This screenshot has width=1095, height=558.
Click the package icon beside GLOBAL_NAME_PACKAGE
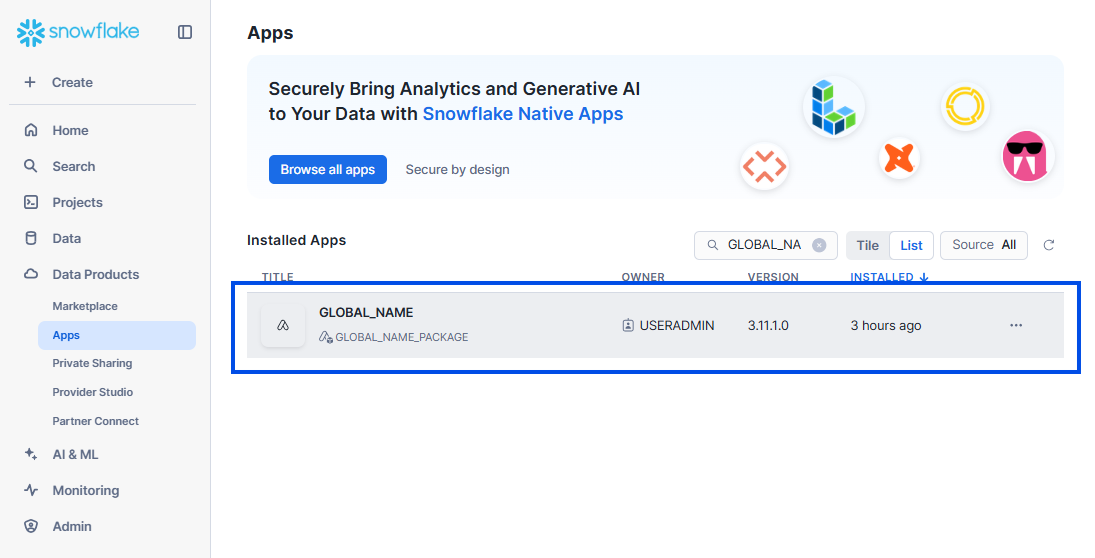click(325, 337)
